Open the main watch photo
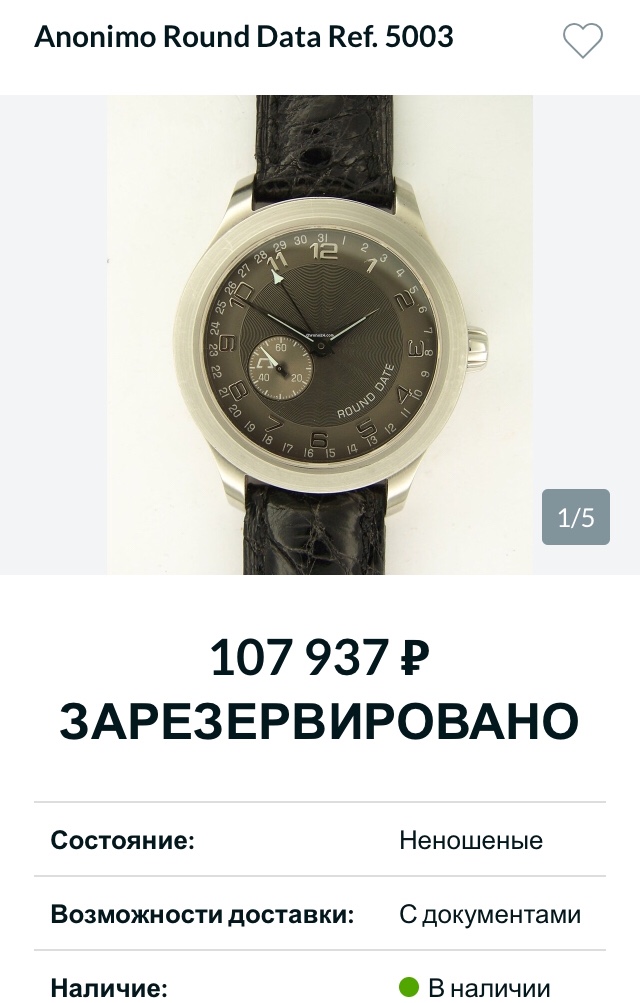Image resolution: width=640 pixels, height=1003 pixels. point(320,335)
